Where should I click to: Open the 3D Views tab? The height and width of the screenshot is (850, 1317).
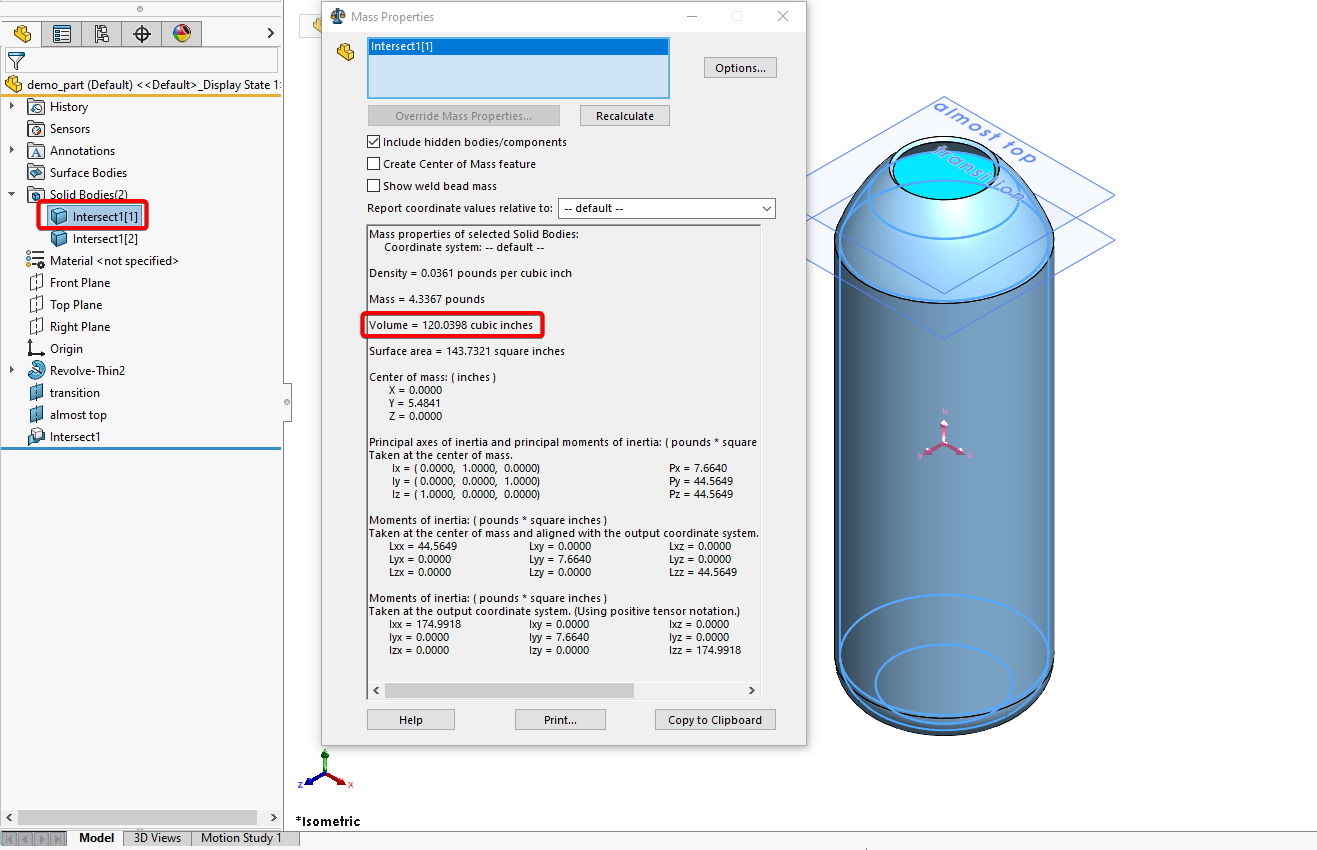click(158, 838)
